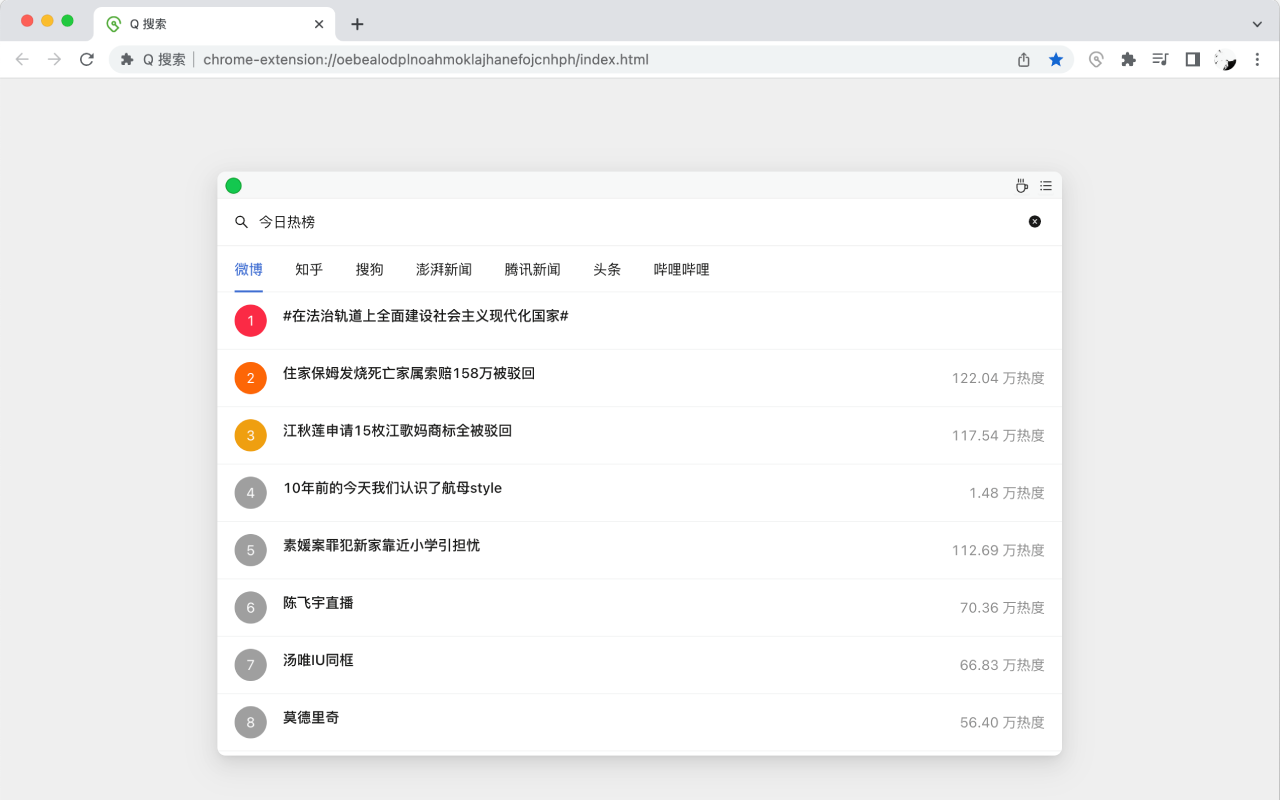Open topic 陈飞宇直播
This screenshot has width=1280, height=800.
point(318,603)
